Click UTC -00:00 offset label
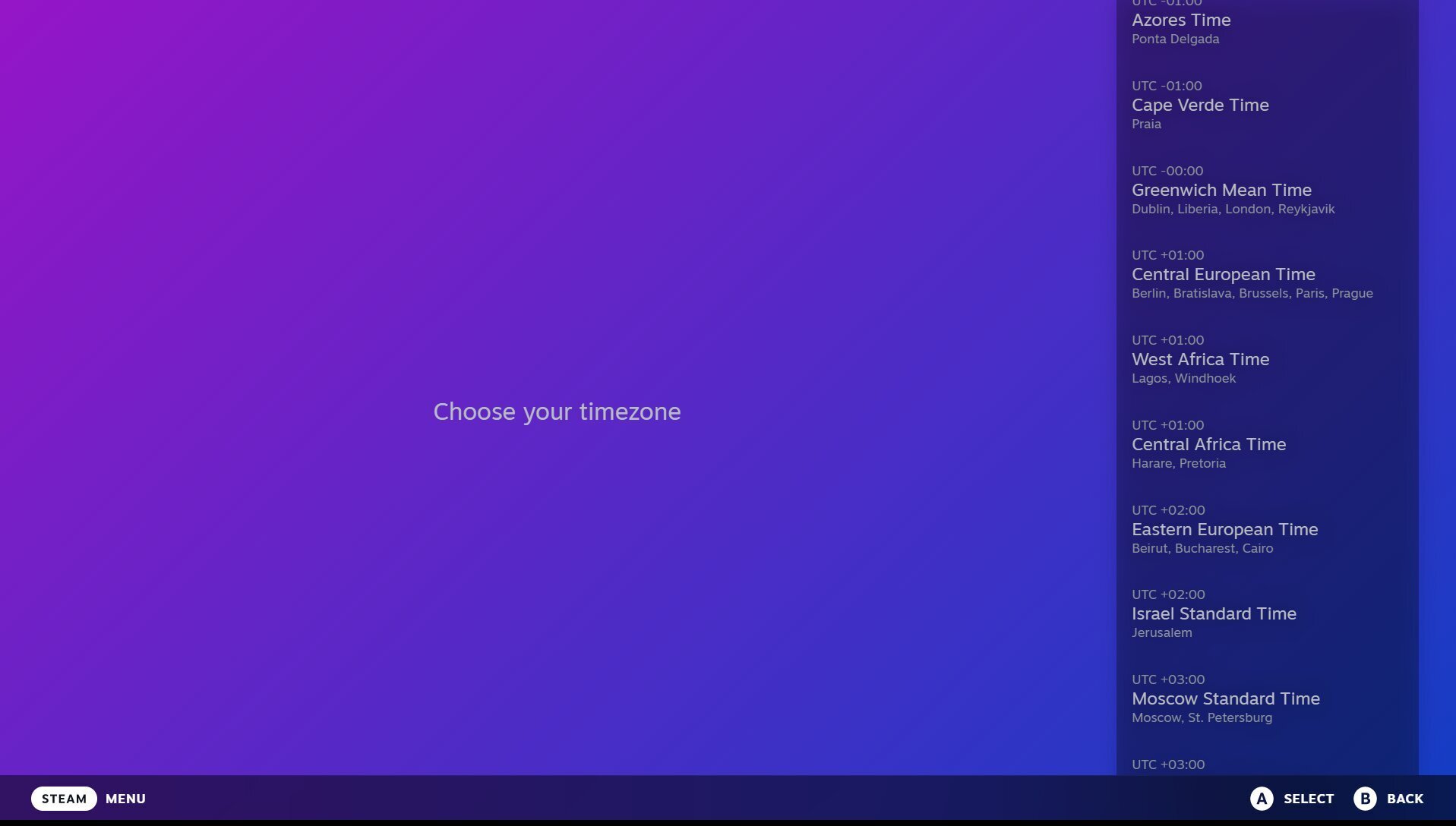 pos(1167,171)
